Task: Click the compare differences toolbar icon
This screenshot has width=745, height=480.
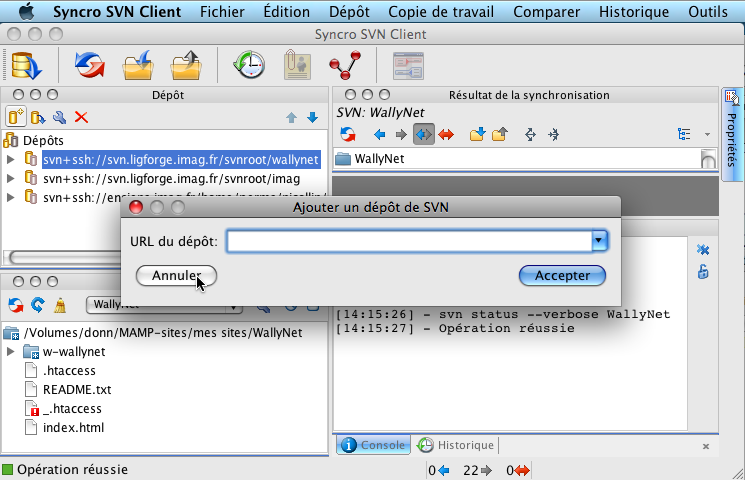Action: [409, 66]
